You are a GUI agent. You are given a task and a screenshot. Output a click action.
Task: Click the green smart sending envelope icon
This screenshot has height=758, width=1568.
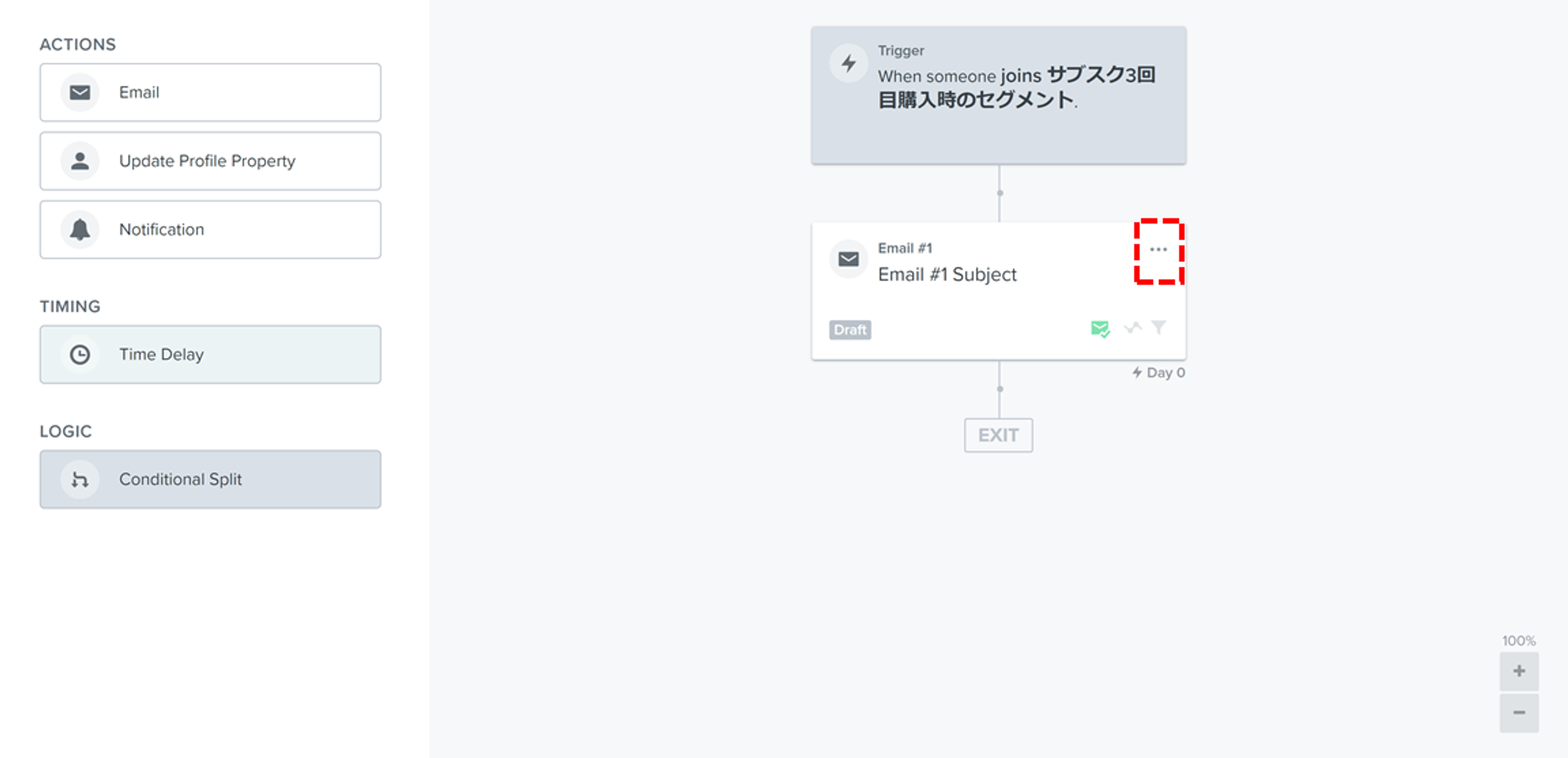point(1100,329)
